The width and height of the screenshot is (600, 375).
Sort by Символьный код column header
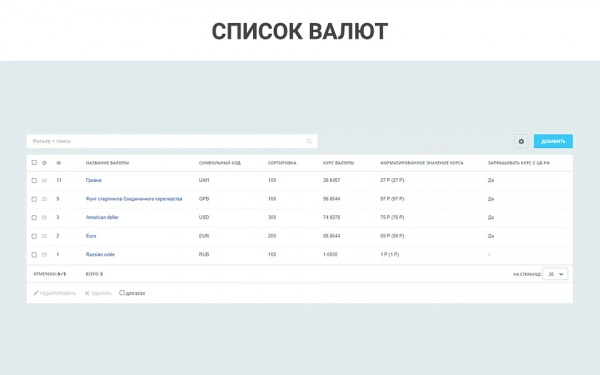coord(220,163)
